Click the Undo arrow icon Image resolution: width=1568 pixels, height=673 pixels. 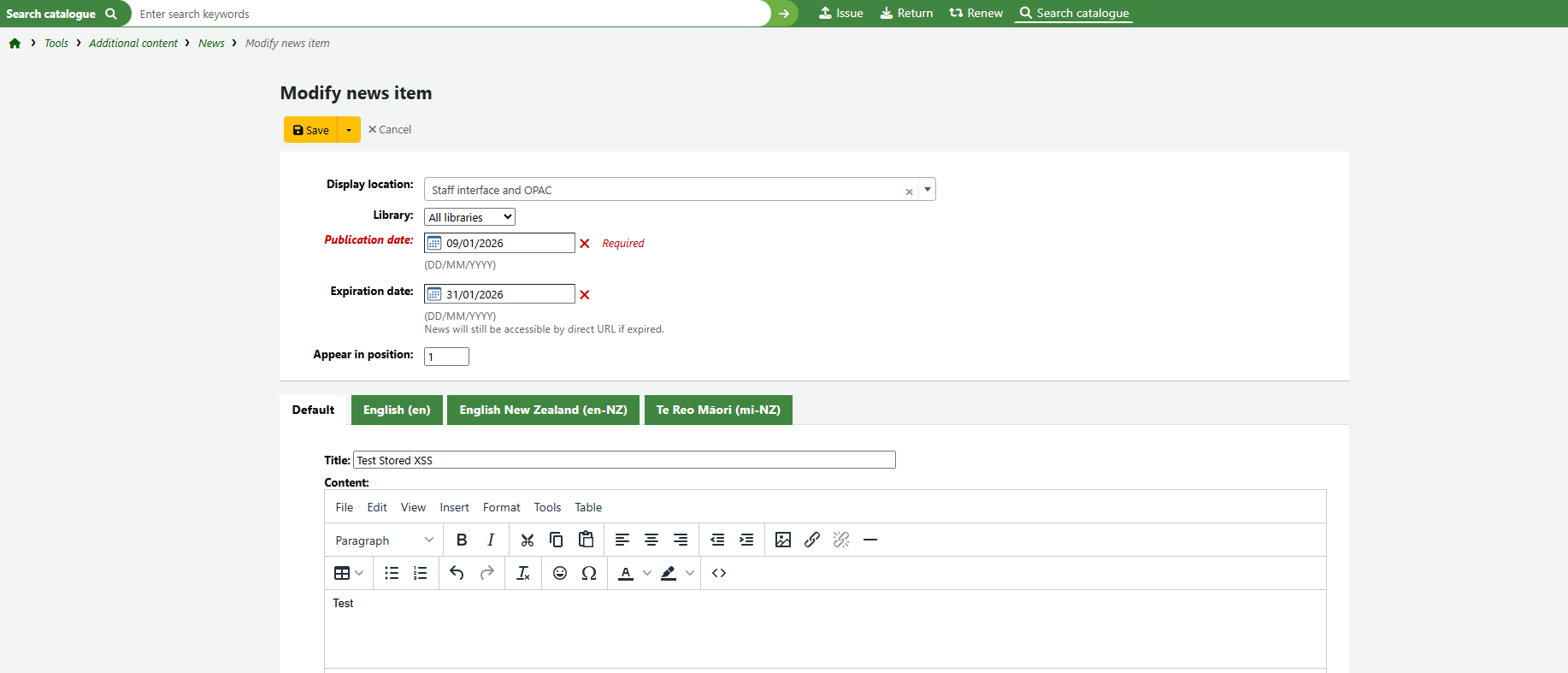pos(457,573)
